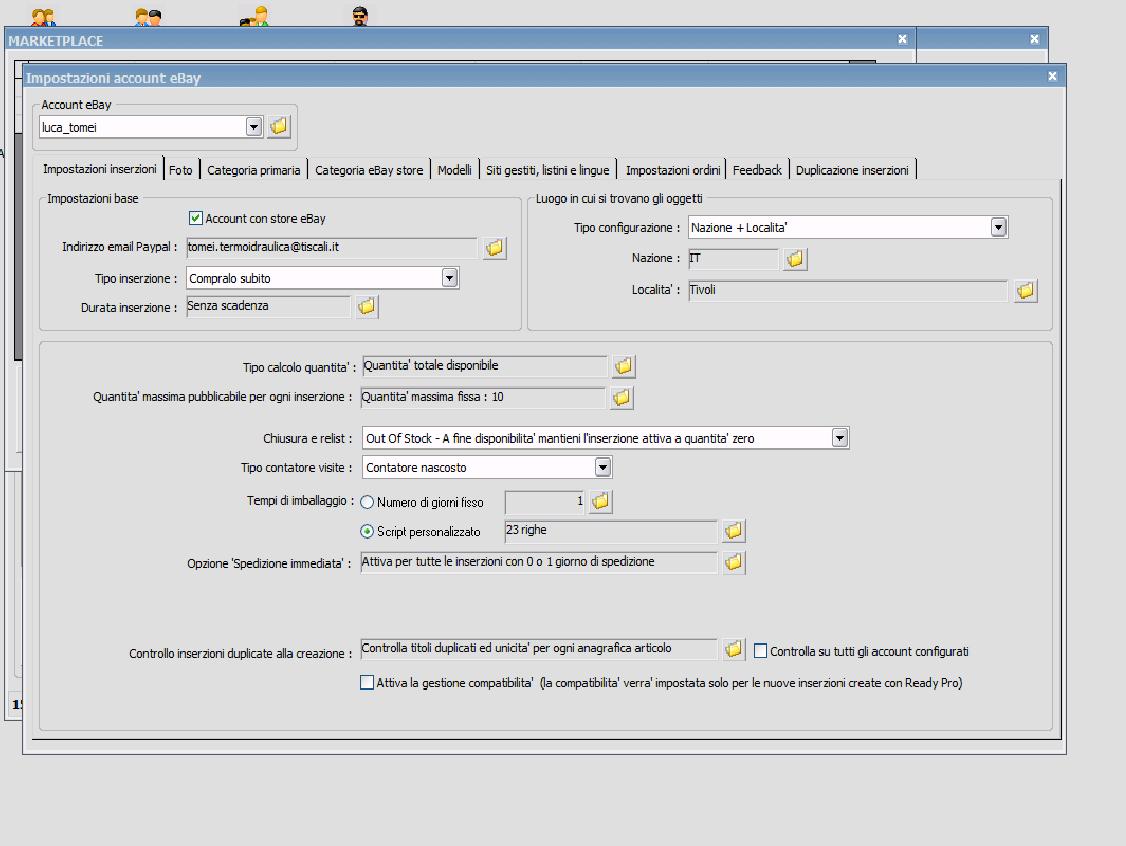This screenshot has height=846, width=1126.
Task: Click the Controlla titoli duplicati field
Action: (x=539, y=649)
